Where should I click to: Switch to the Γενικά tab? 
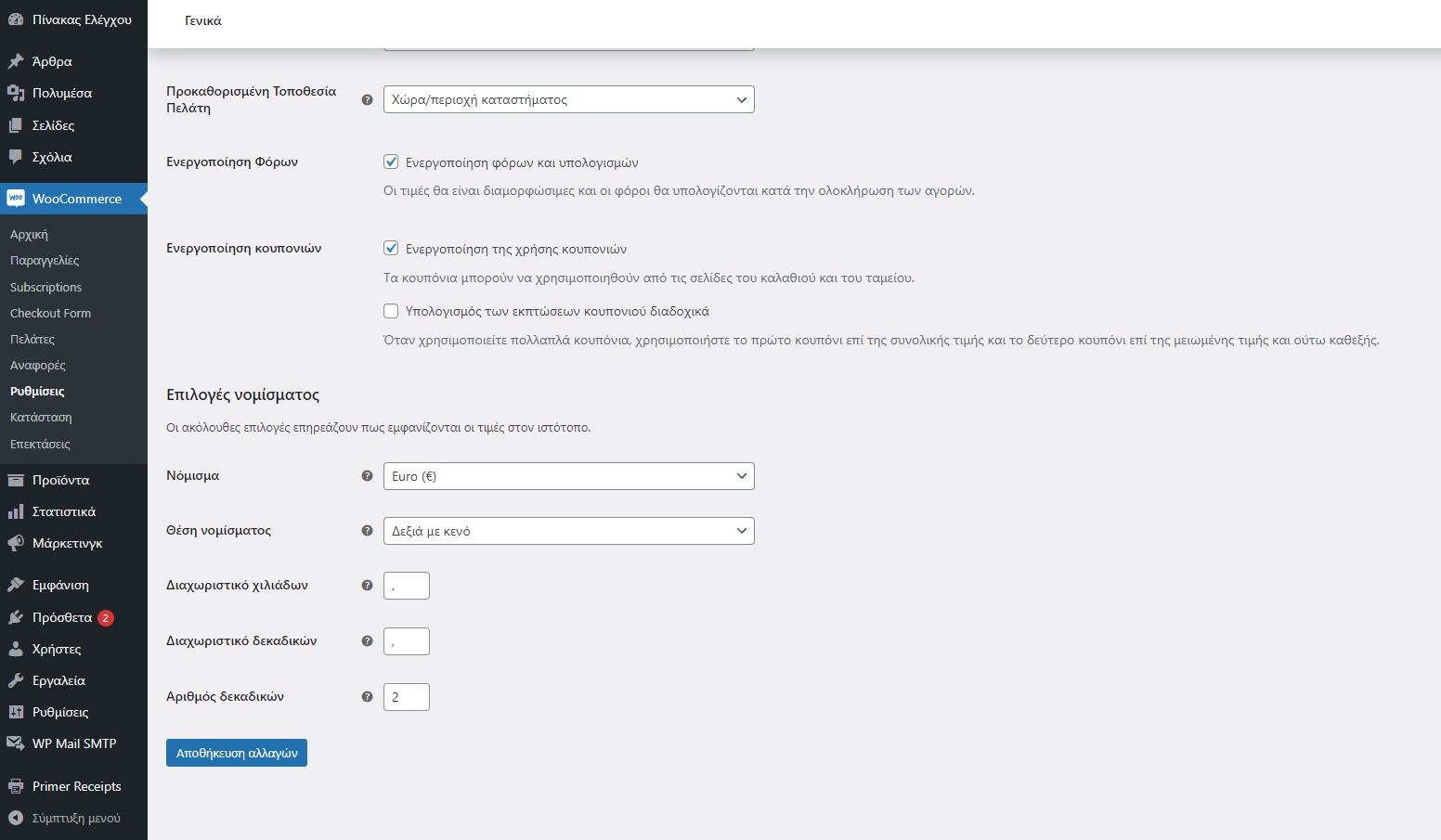tap(202, 19)
